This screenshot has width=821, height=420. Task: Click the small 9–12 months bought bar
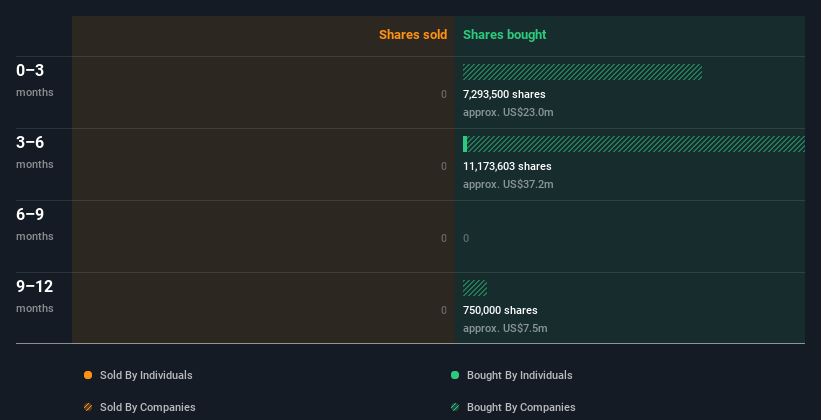(475, 288)
